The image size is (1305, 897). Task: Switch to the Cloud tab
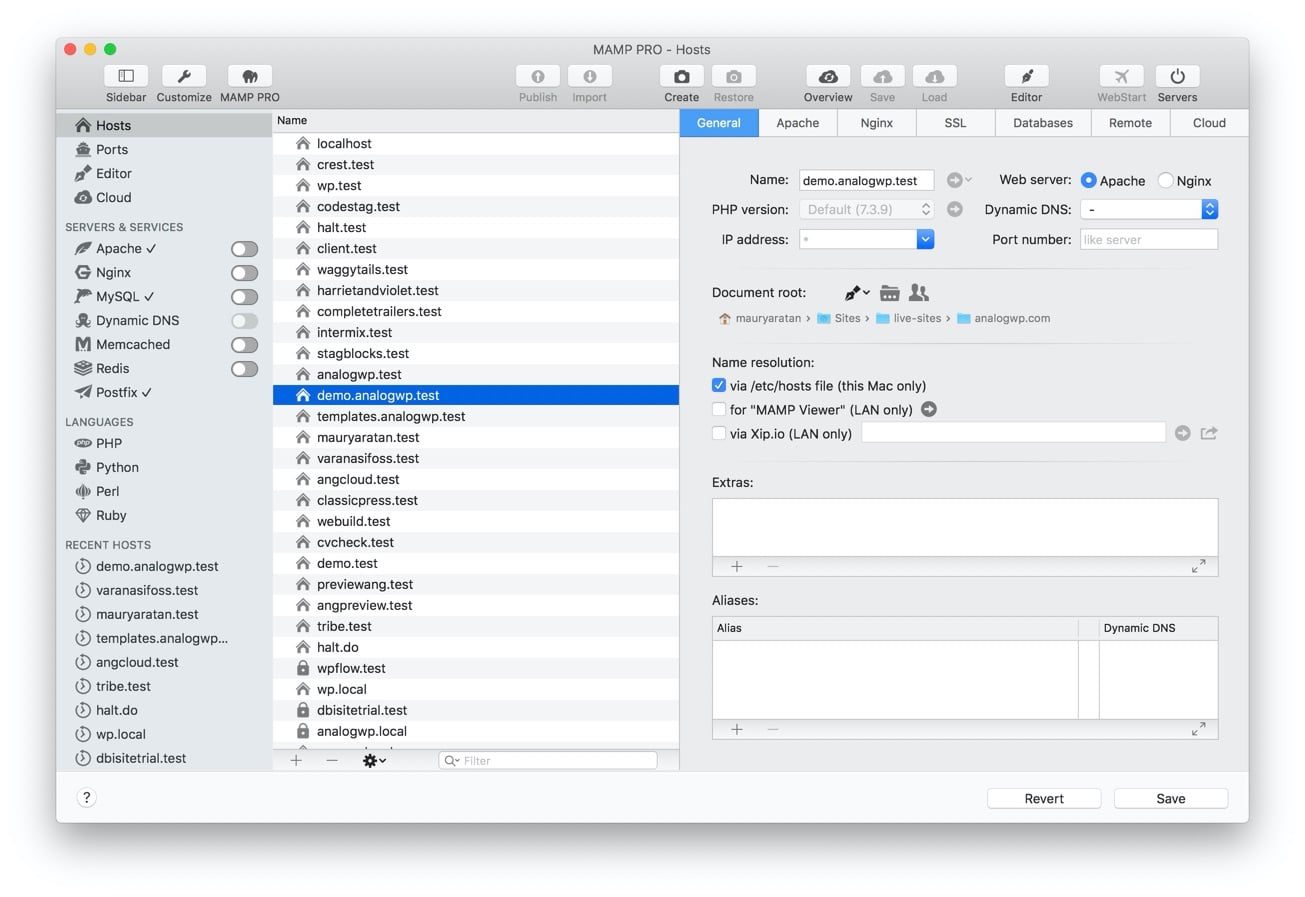click(1209, 122)
